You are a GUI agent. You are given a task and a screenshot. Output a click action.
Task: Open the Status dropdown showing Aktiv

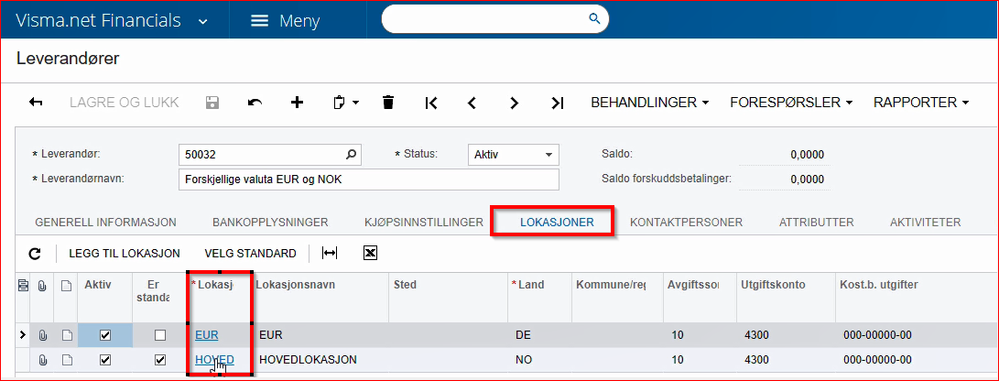coord(514,154)
